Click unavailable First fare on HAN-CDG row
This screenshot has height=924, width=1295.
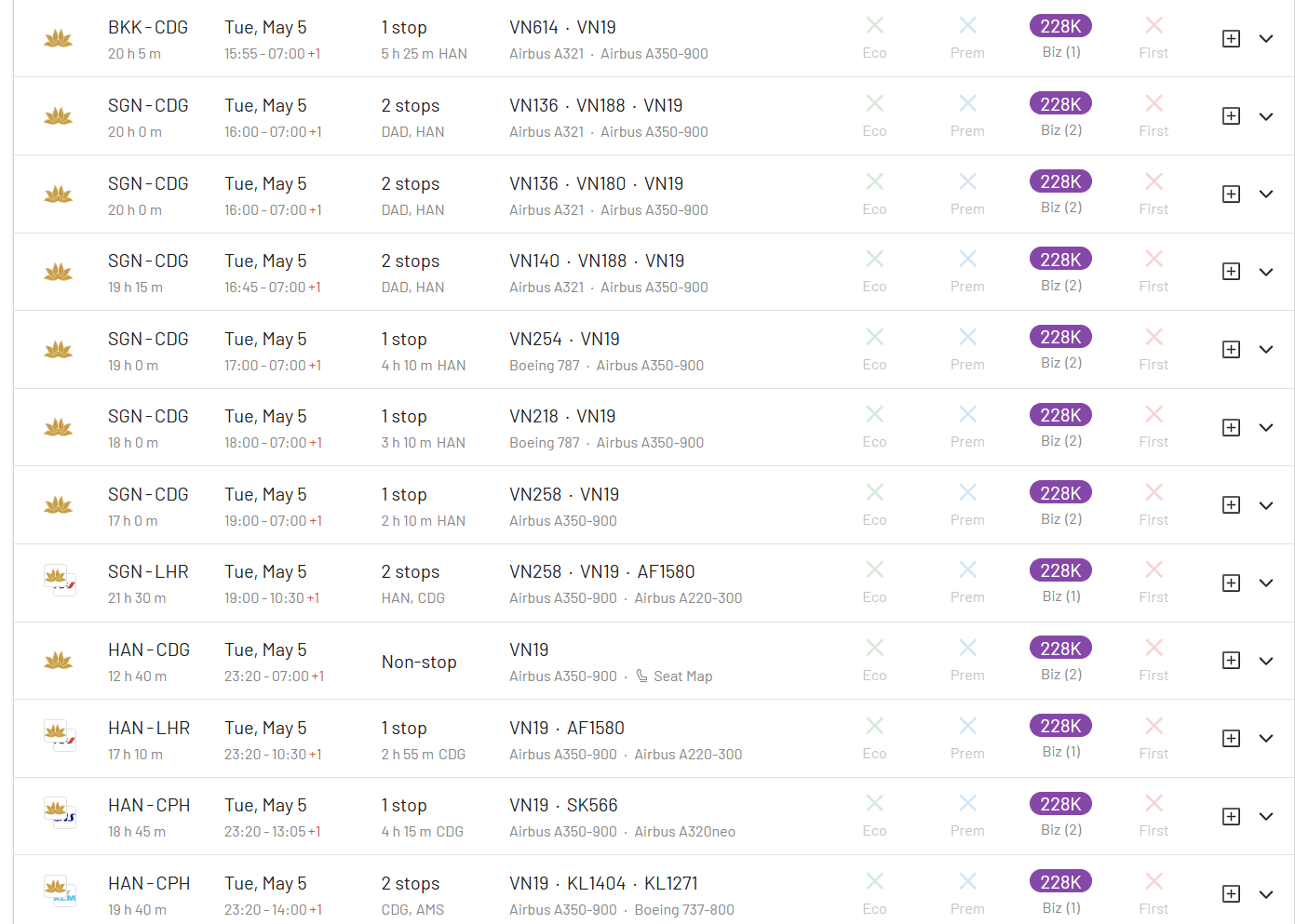(1153, 660)
